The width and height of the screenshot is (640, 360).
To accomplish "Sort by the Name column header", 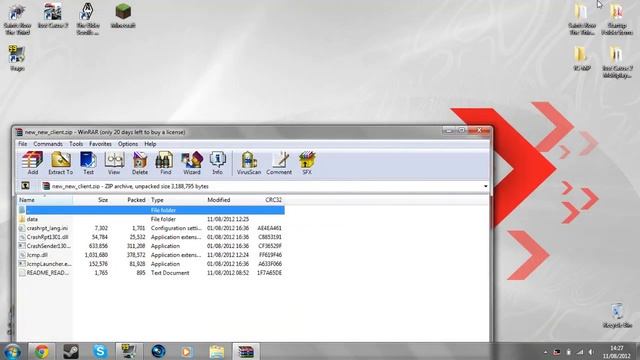I will coord(45,200).
